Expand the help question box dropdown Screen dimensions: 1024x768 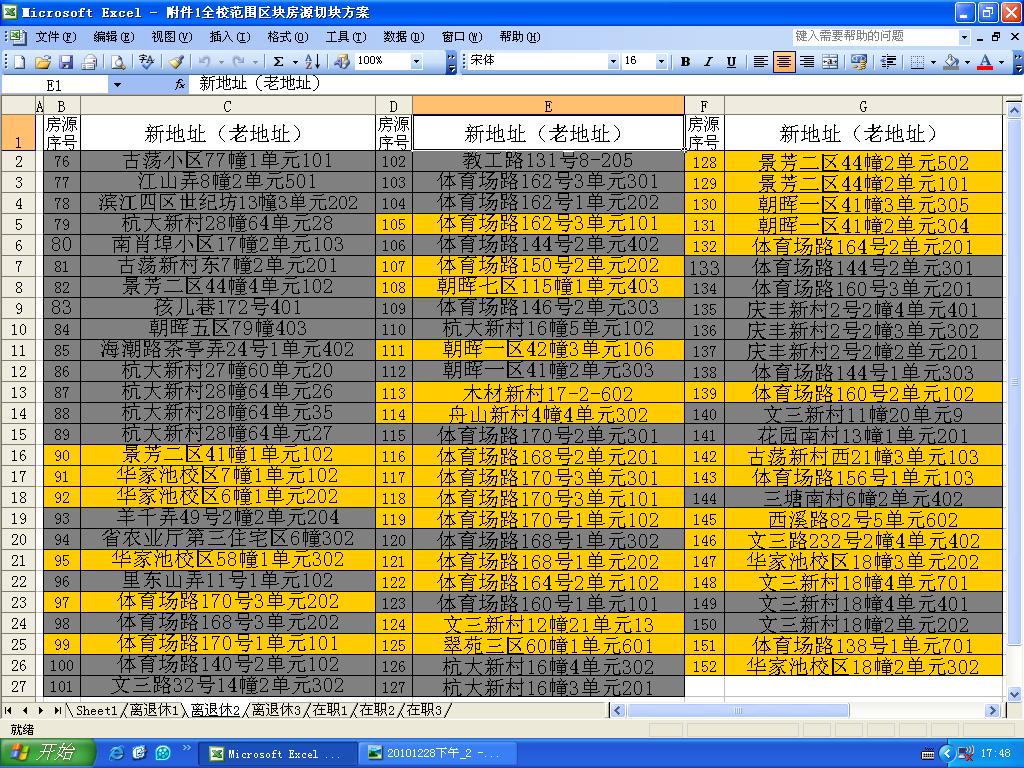pos(964,37)
